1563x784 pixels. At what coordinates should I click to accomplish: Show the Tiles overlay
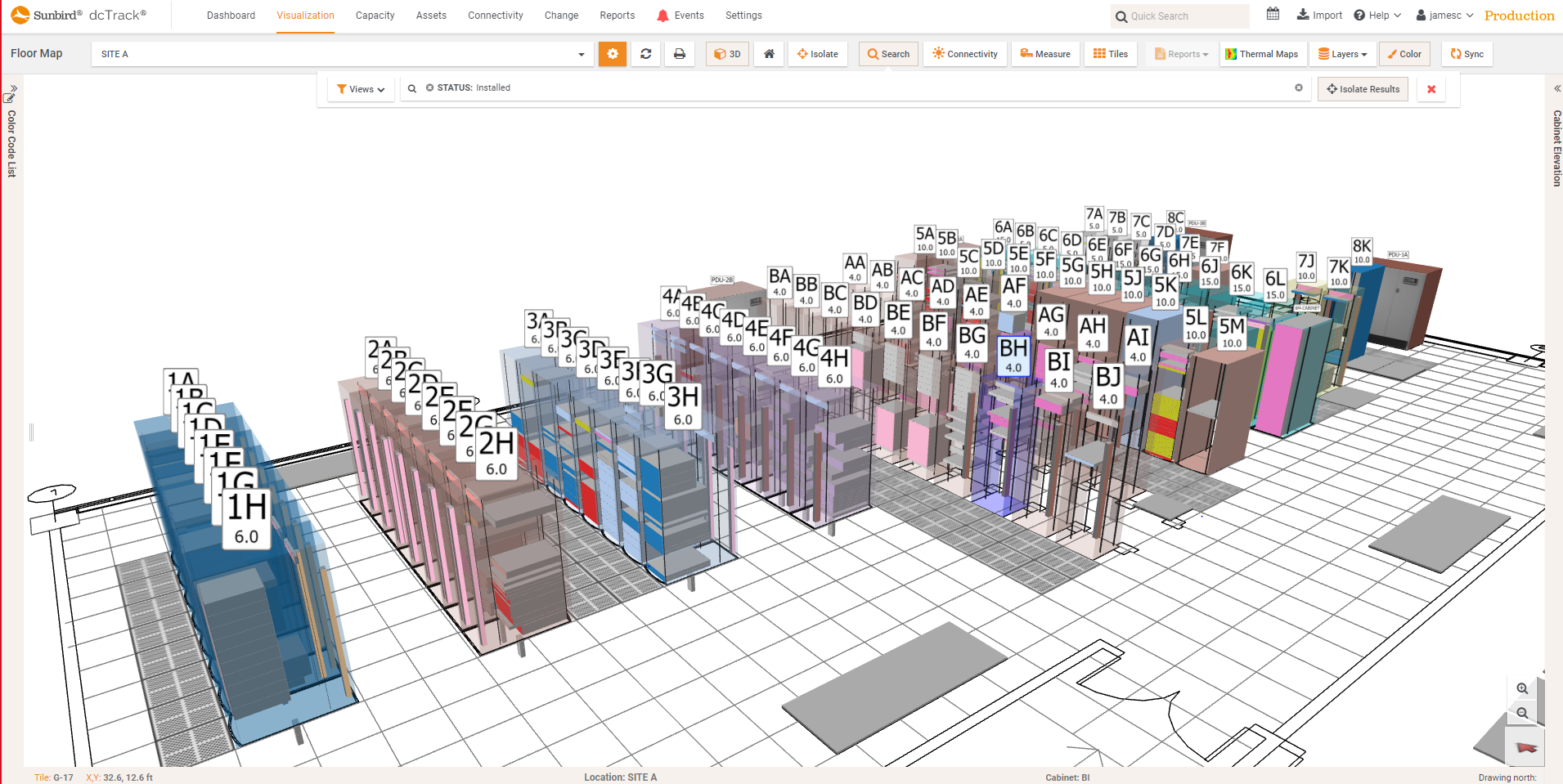pos(1110,54)
